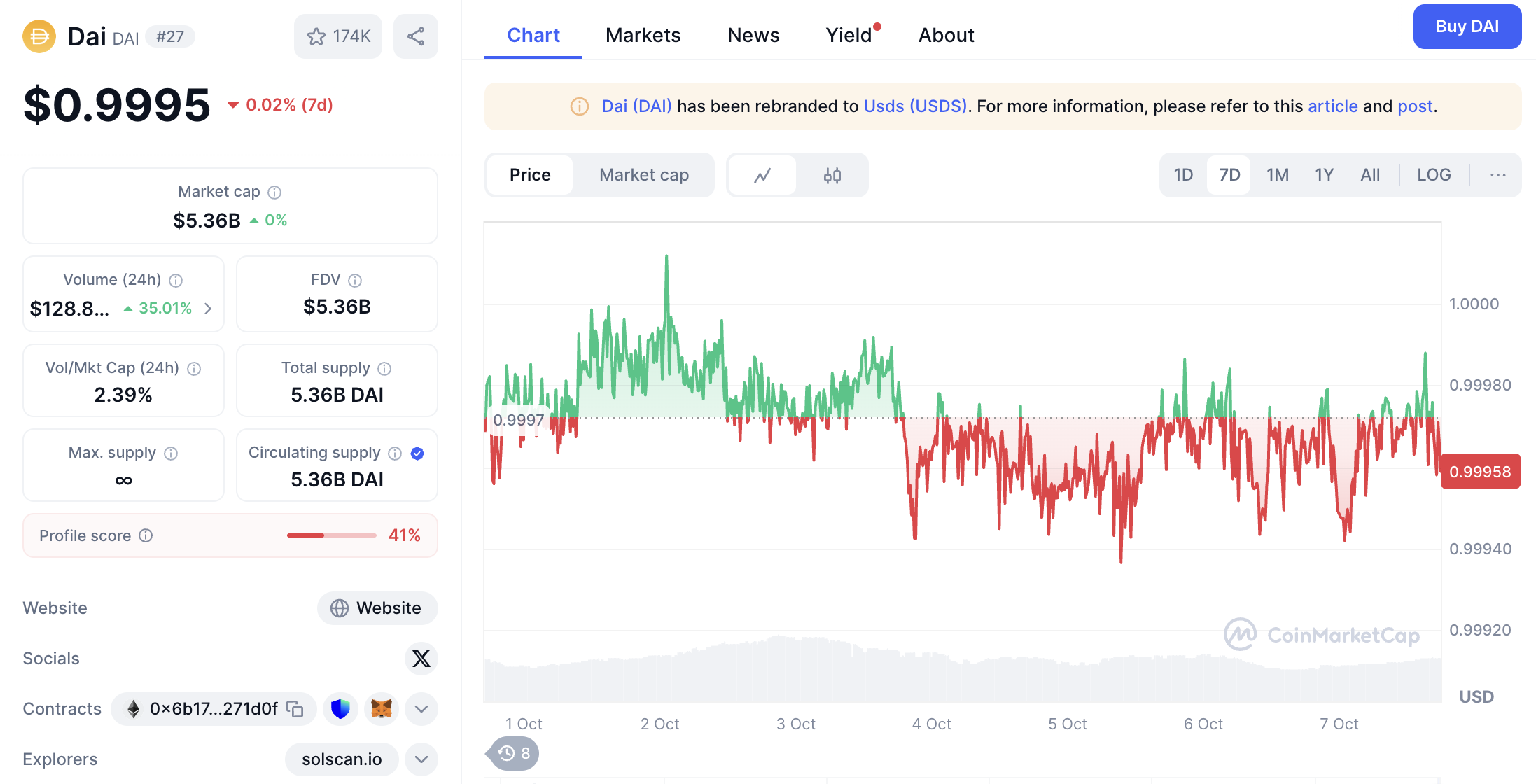Click the Buy DAI button

[1467, 27]
